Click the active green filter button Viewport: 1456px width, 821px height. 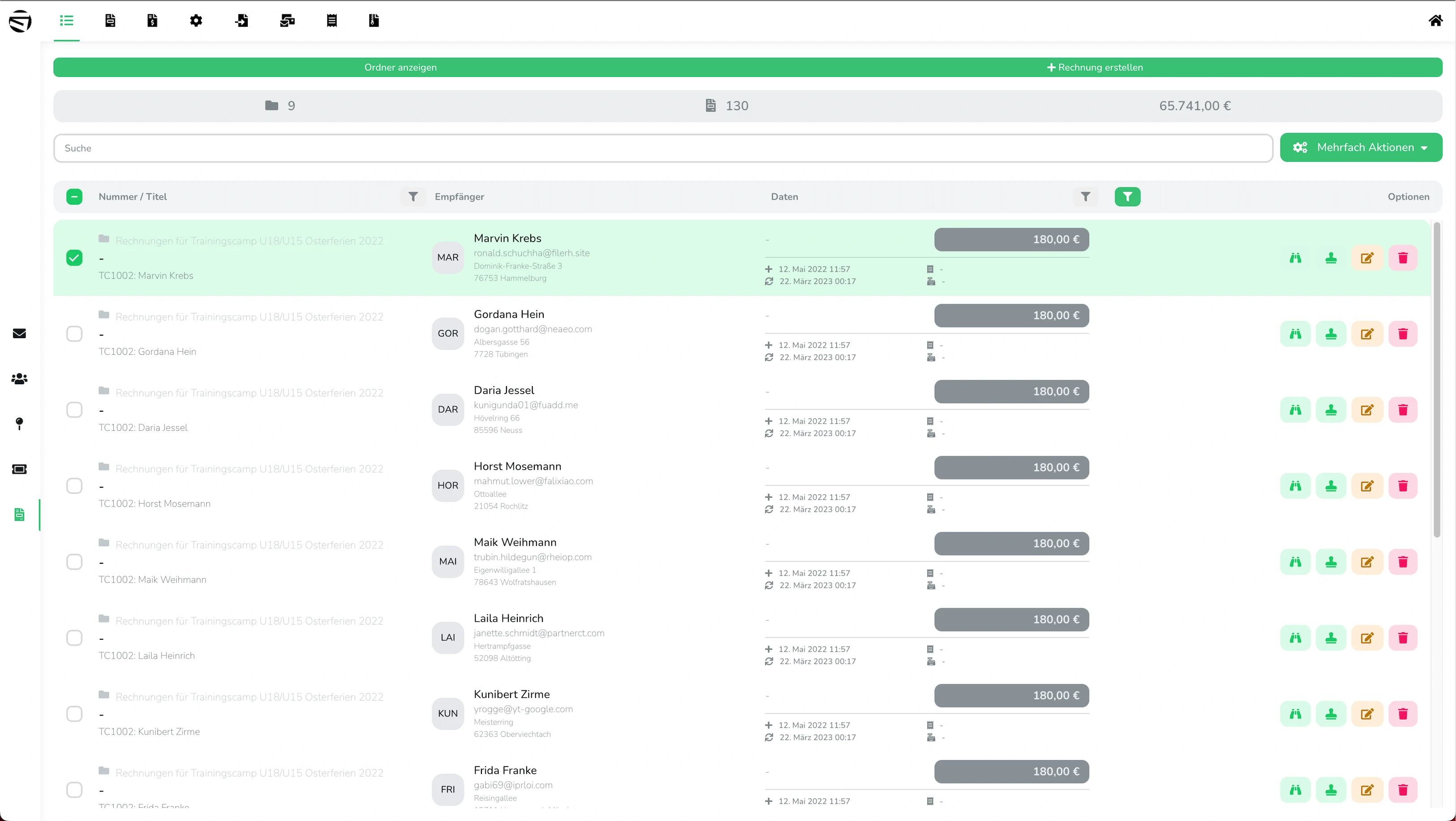click(x=1127, y=196)
